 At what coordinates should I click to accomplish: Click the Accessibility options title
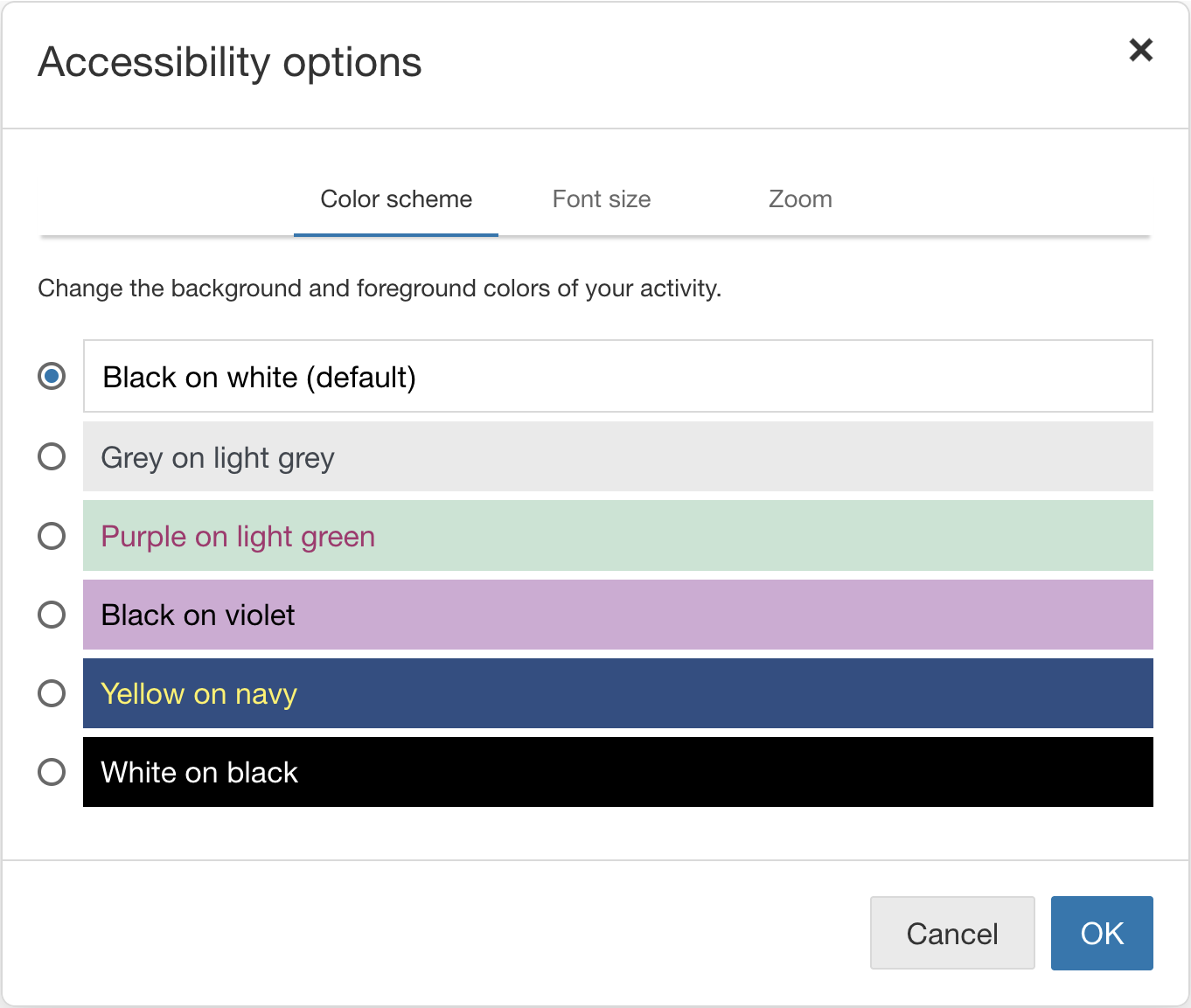229,61
